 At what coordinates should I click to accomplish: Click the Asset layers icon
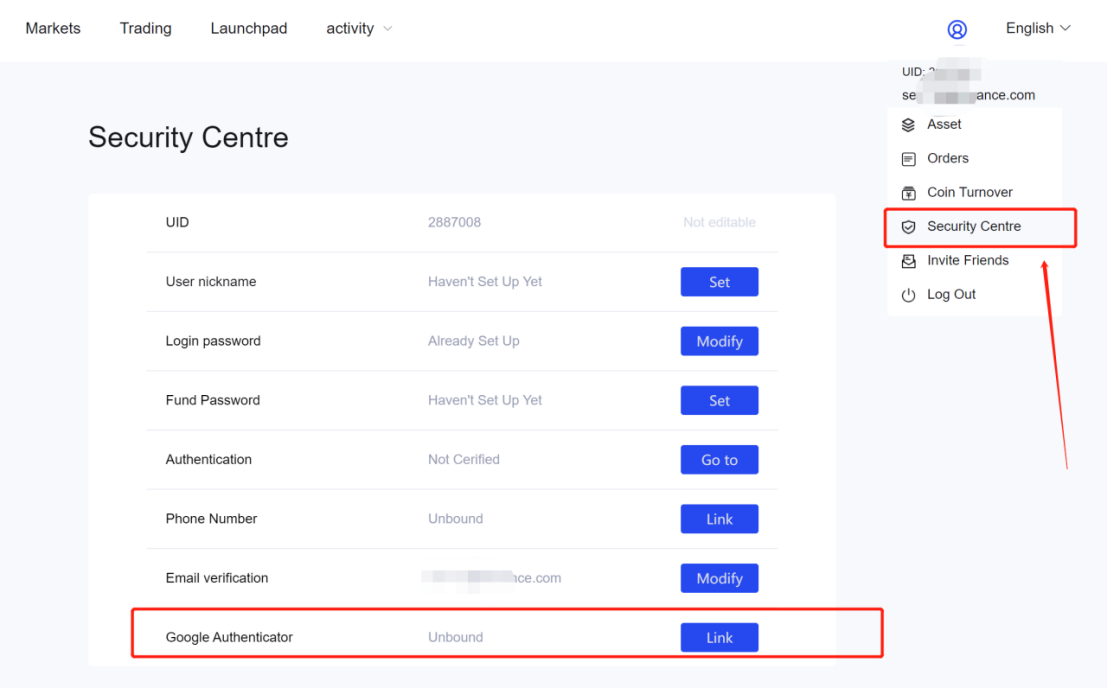(x=908, y=125)
